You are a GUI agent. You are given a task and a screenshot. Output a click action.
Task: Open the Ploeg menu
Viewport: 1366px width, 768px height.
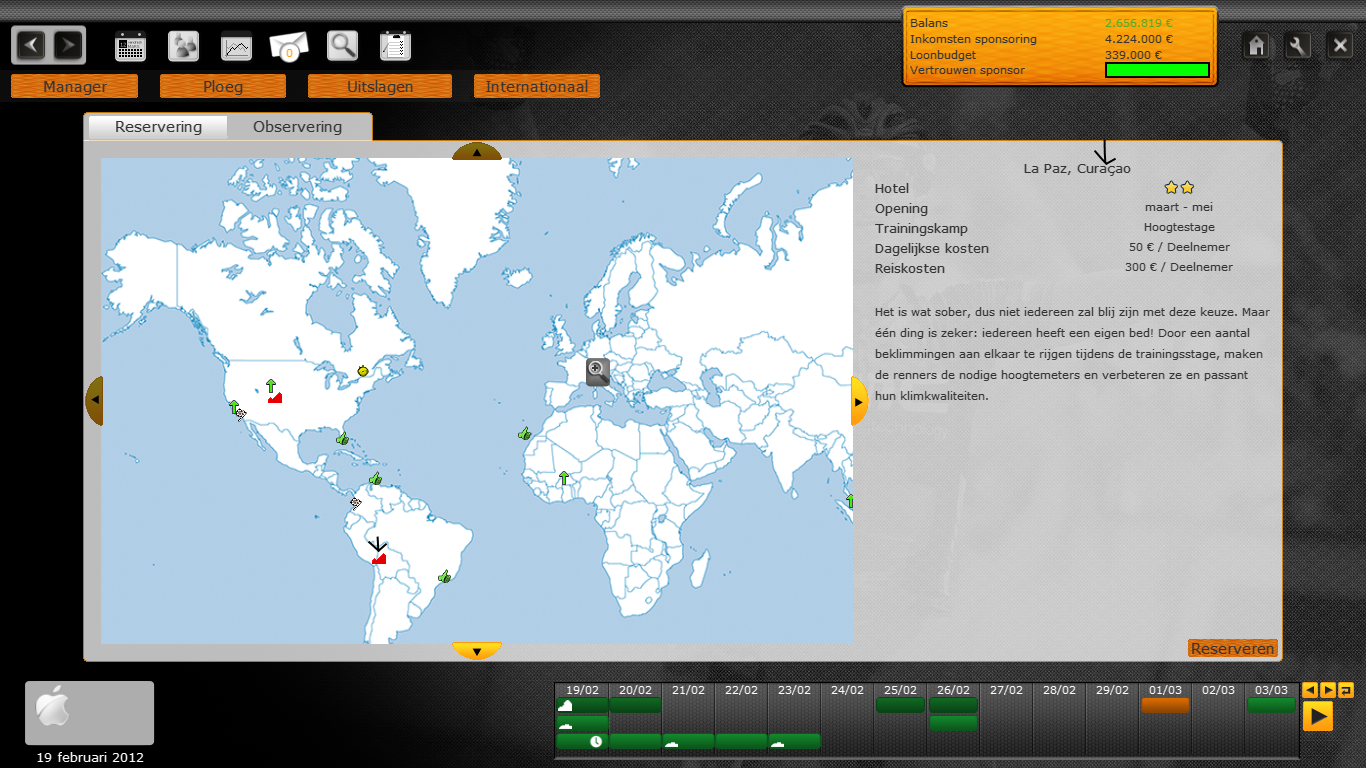[x=223, y=87]
